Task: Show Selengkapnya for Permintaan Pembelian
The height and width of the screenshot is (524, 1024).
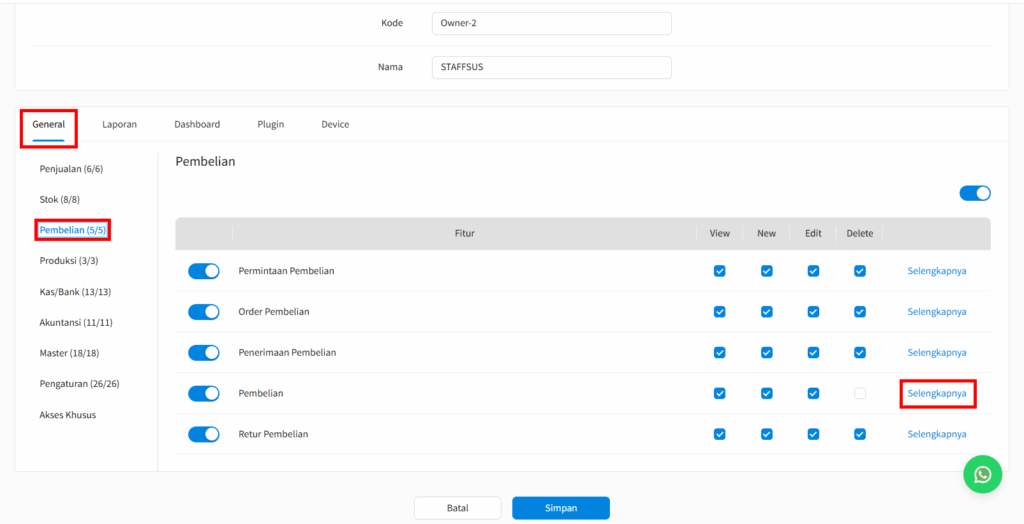Action: tap(937, 271)
